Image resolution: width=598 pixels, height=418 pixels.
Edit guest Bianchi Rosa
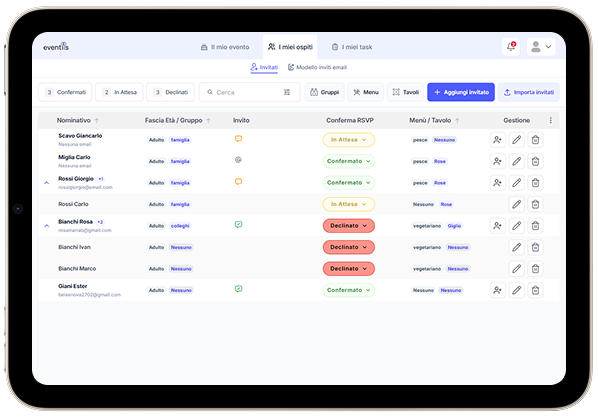(x=516, y=226)
